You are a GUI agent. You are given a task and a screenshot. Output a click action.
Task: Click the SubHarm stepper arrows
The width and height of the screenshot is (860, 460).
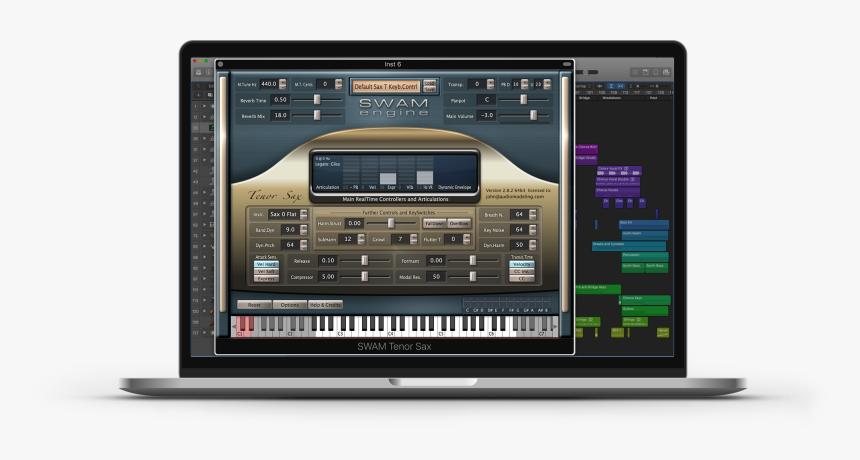[x=361, y=239]
